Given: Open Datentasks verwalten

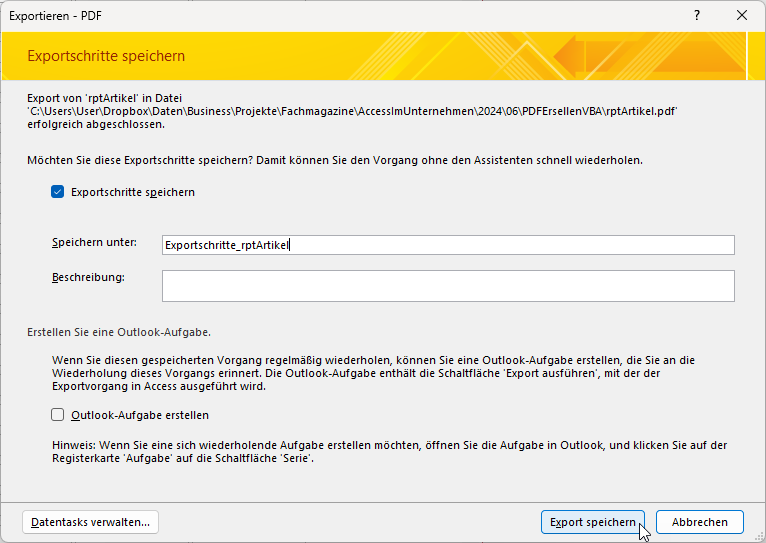Looking at the screenshot, I should 90,522.
